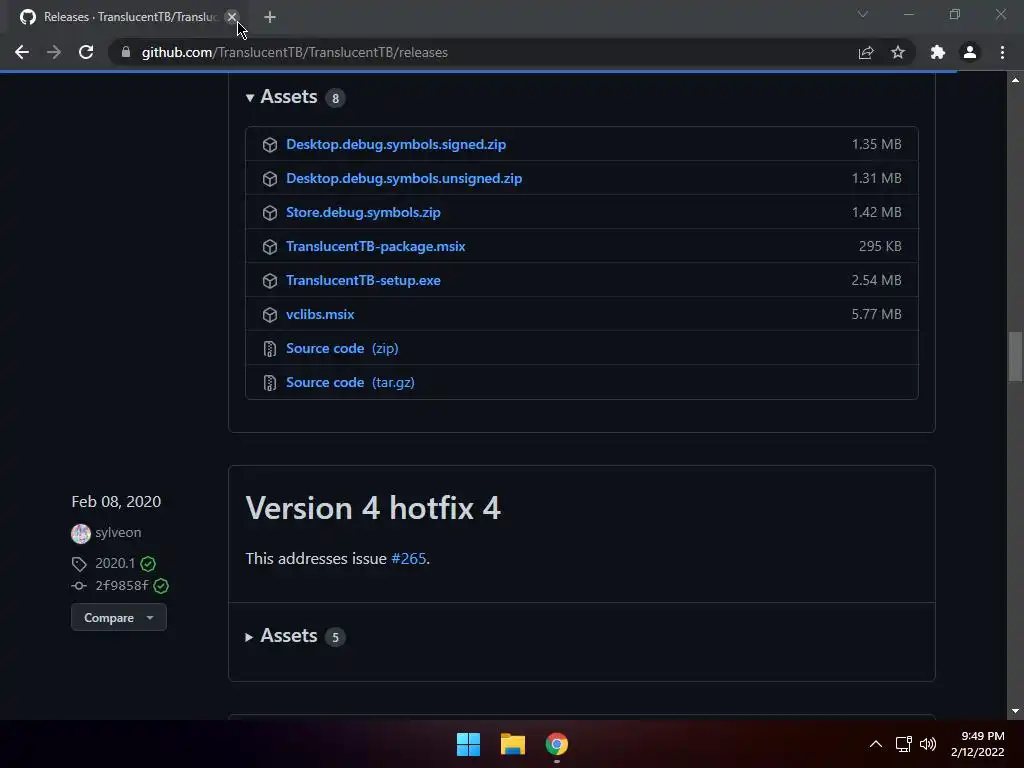Reload the GitHub releases page
The width and height of the screenshot is (1024, 768).
(86, 52)
